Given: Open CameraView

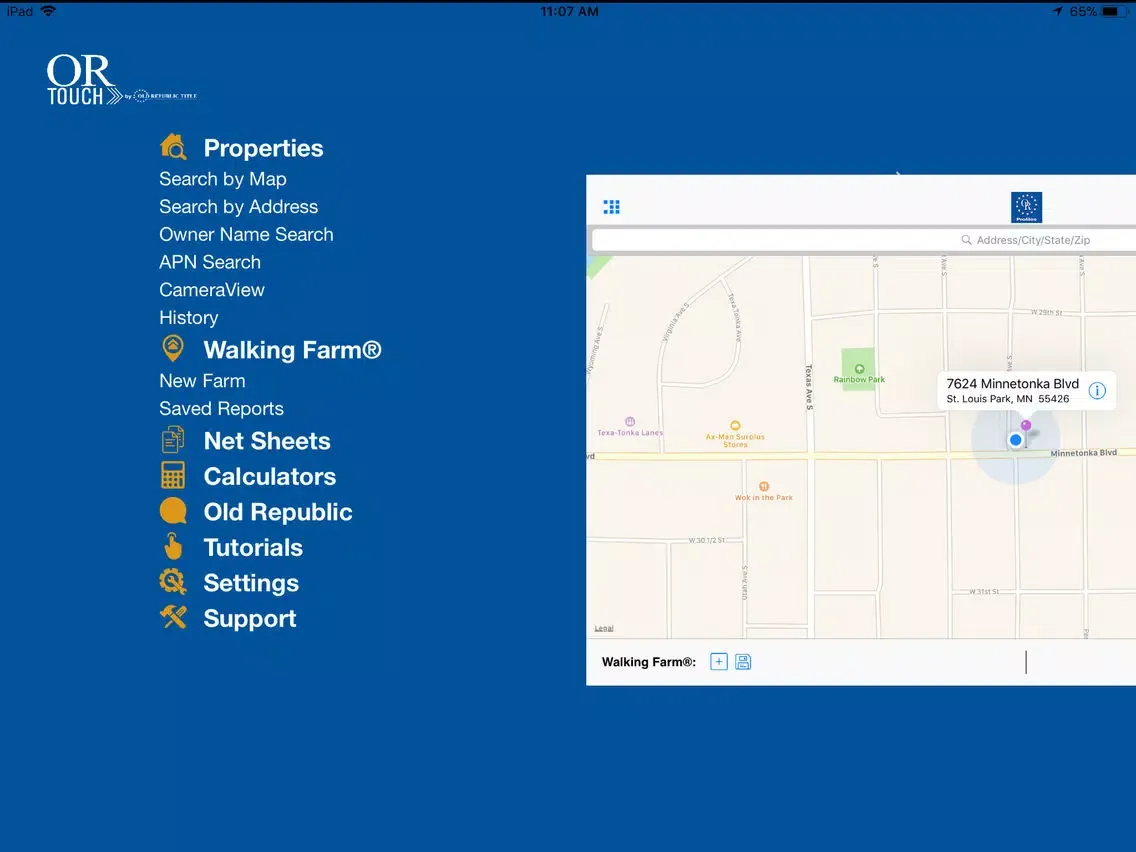Looking at the screenshot, I should [212, 290].
